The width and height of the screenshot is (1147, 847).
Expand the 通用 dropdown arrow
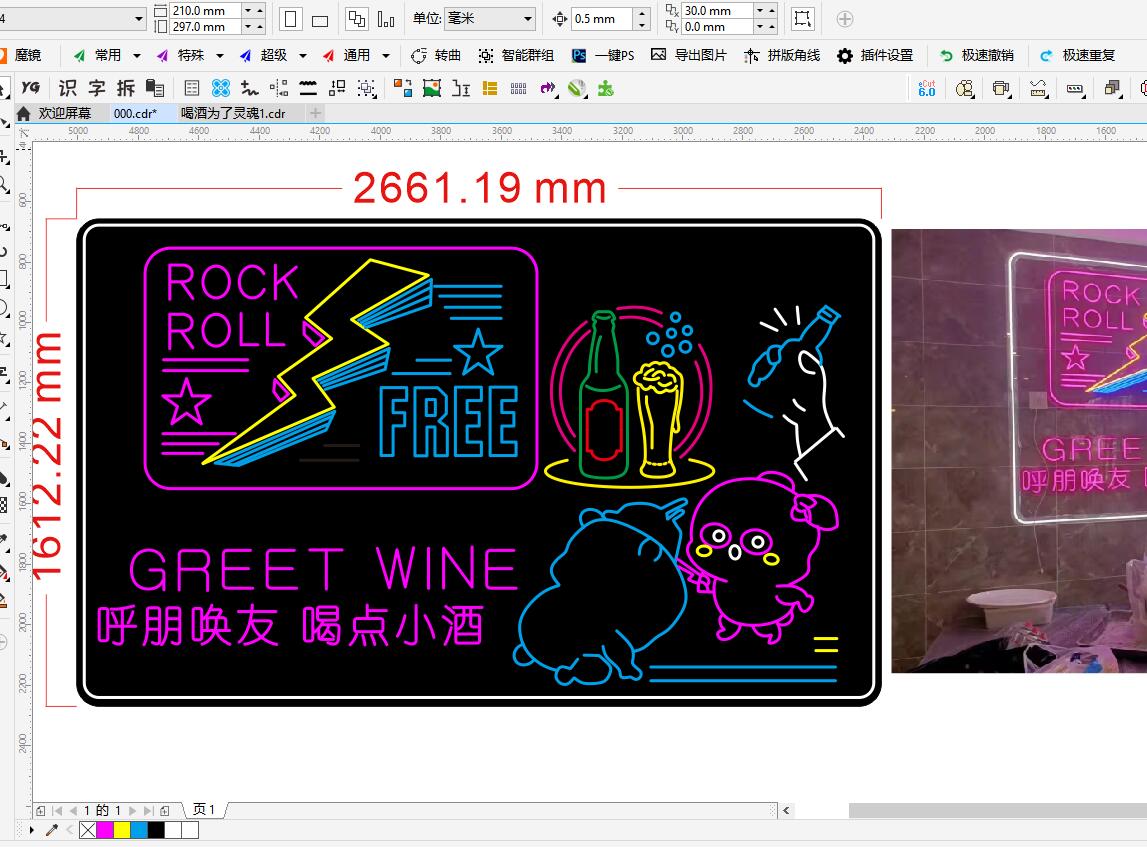386,56
